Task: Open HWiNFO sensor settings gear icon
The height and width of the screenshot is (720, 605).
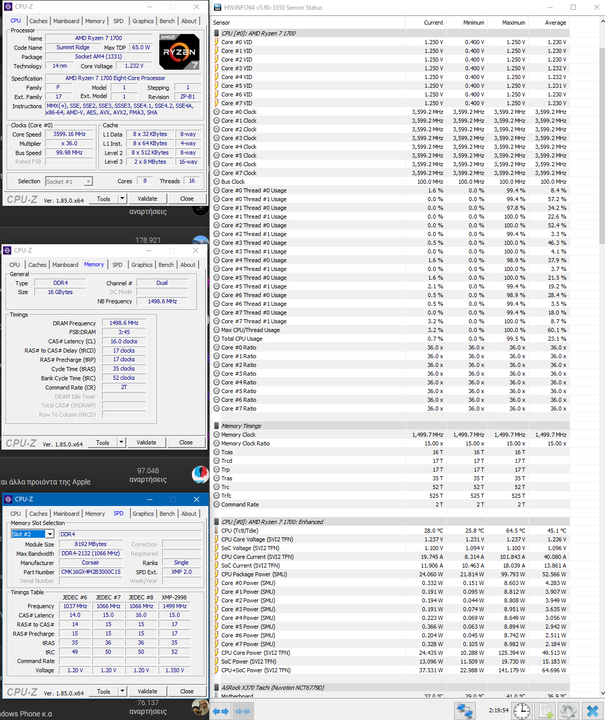Action: click(x=568, y=711)
